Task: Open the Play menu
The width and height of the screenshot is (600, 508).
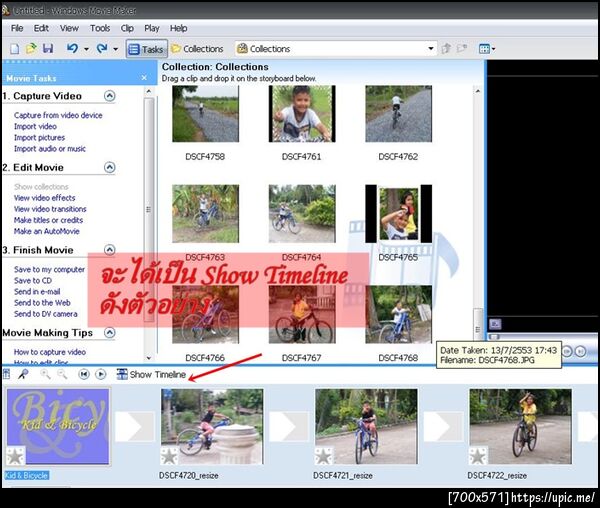Action: pos(152,28)
